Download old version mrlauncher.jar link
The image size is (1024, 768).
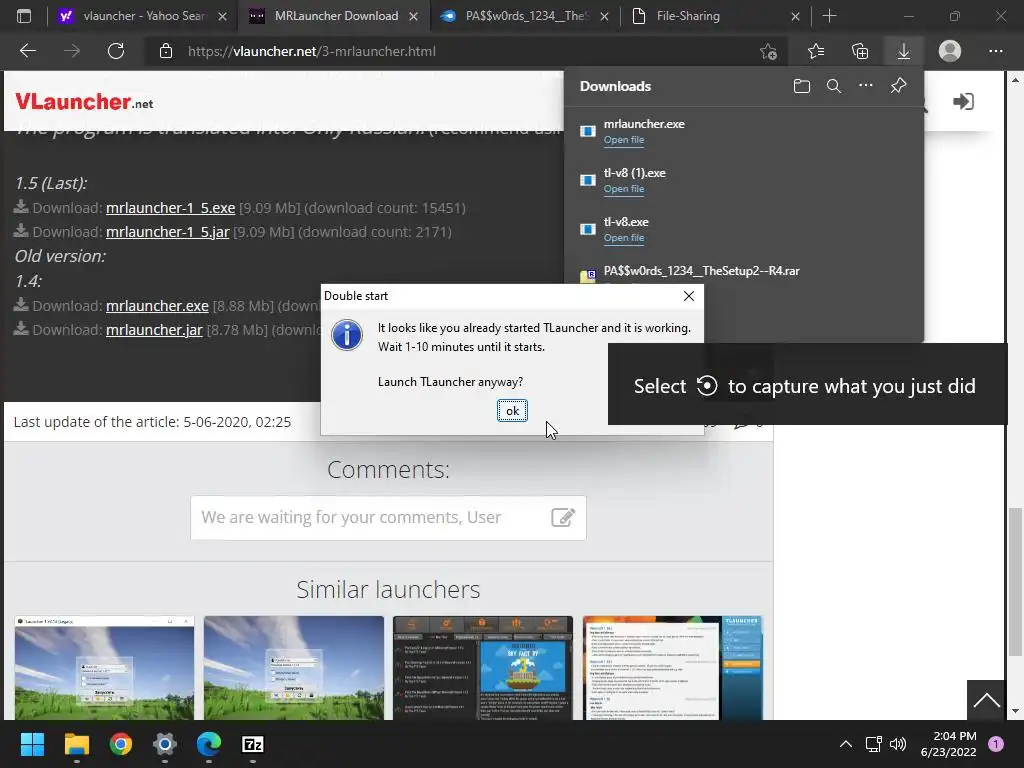154,330
